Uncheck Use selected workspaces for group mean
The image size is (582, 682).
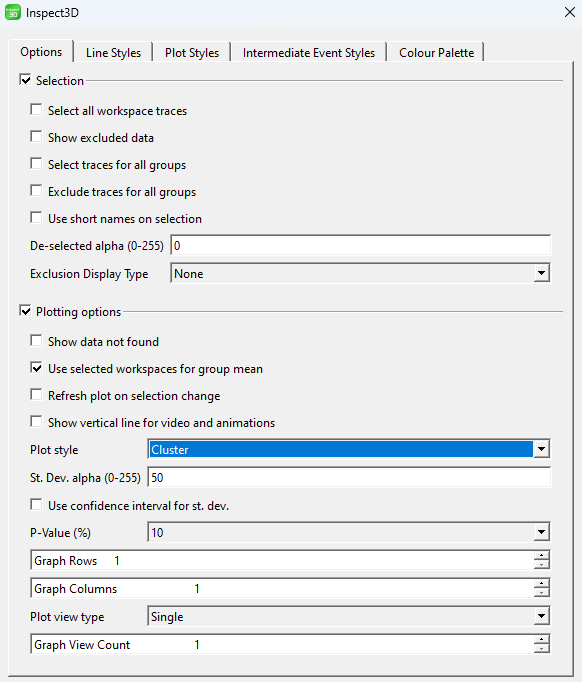[37, 368]
